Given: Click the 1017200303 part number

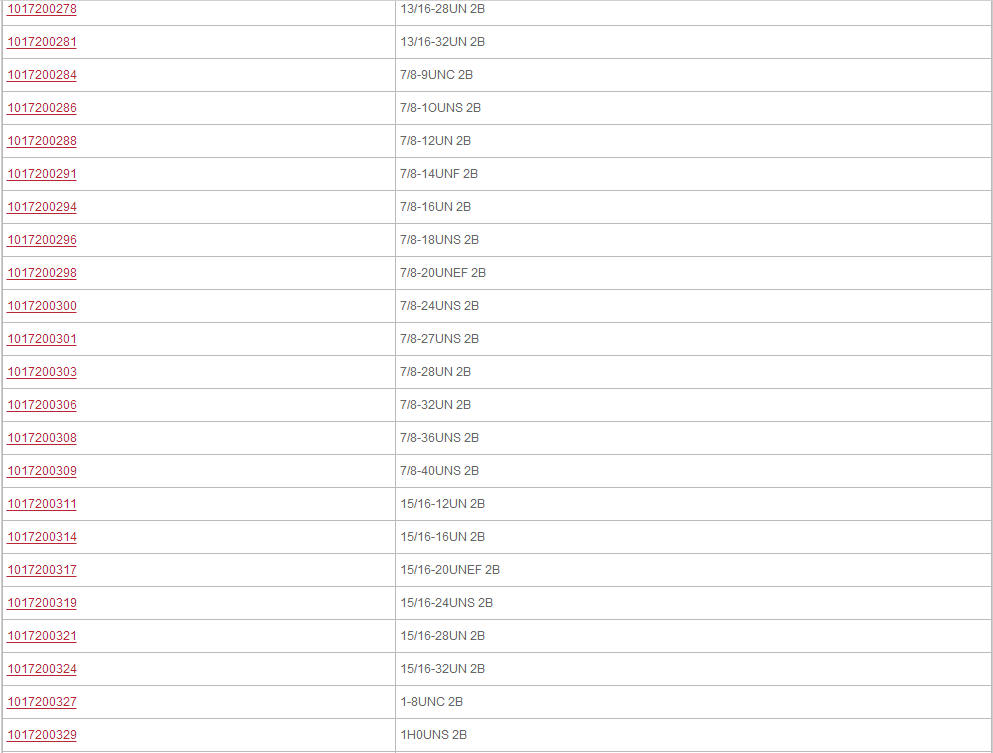Looking at the screenshot, I should [42, 371].
